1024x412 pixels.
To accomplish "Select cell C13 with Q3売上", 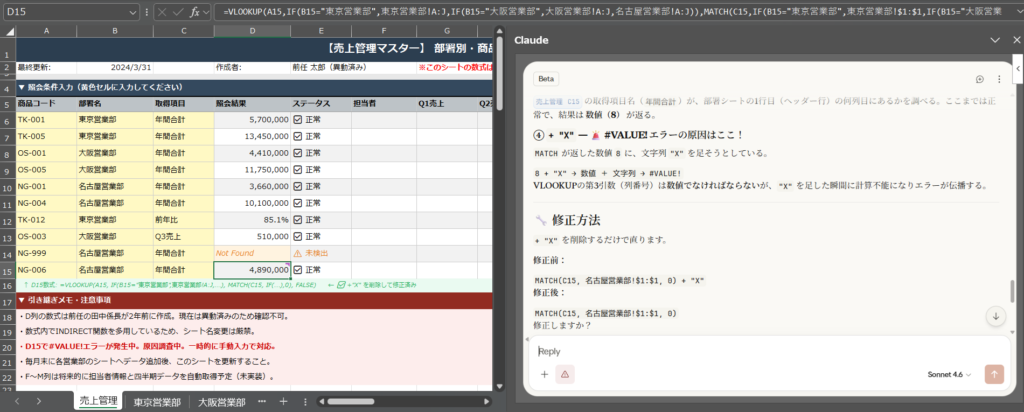I will coord(183,236).
